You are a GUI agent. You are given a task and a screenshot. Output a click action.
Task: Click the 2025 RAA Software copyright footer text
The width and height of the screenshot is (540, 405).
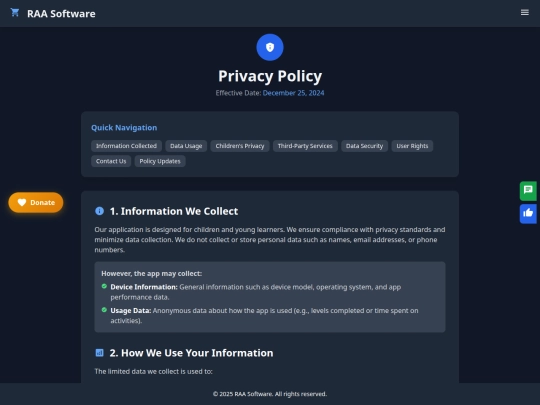(x=270, y=394)
